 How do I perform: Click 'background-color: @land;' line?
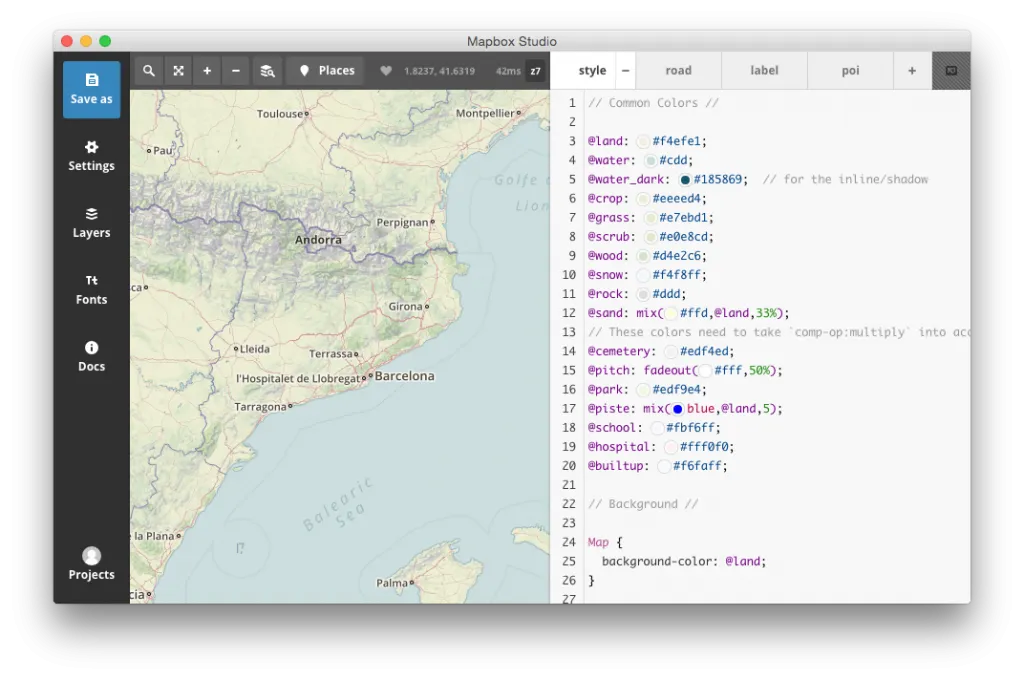pos(683,561)
